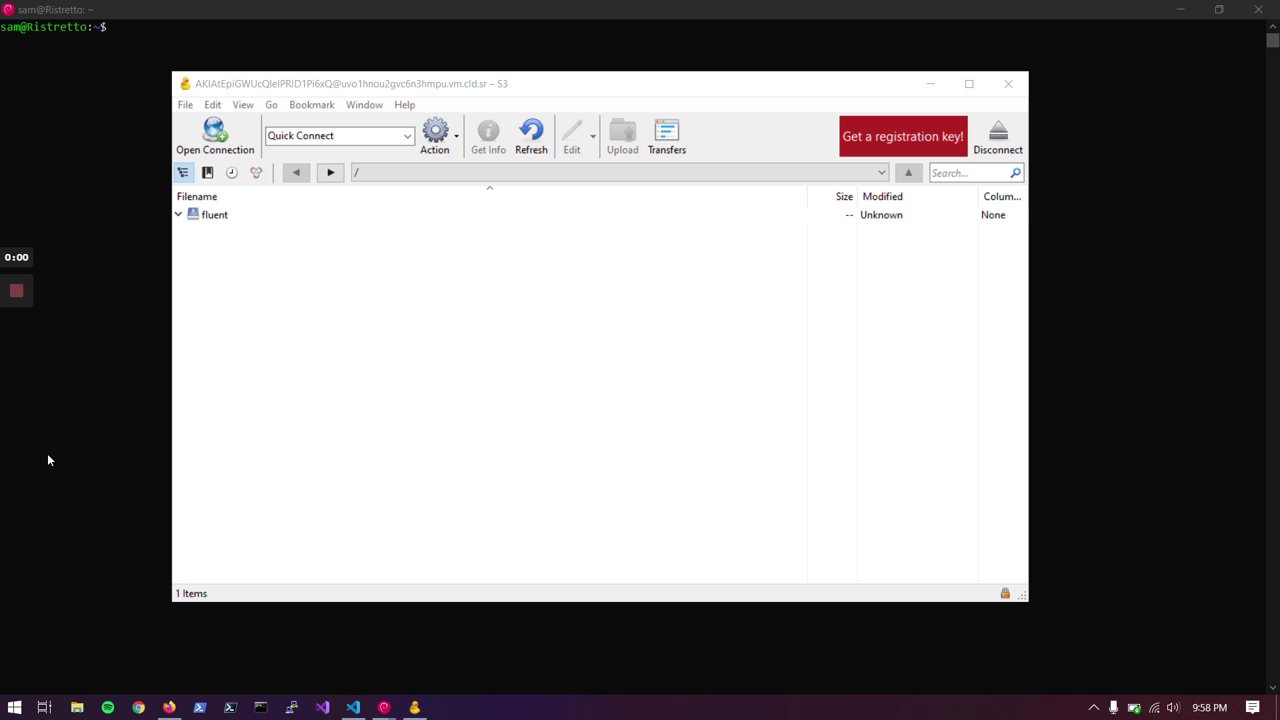Sort by the Size column header
The height and width of the screenshot is (720, 1280).
[x=832, y=197]
